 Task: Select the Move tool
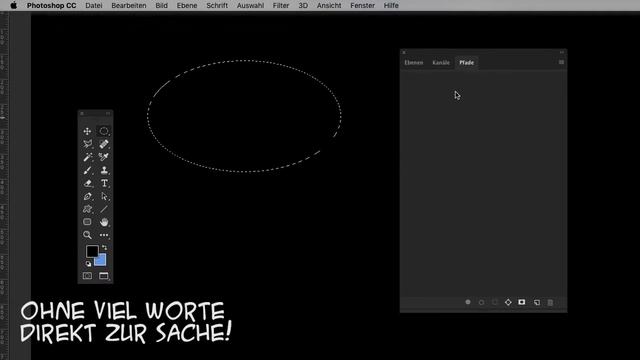[x=87, y=131]
